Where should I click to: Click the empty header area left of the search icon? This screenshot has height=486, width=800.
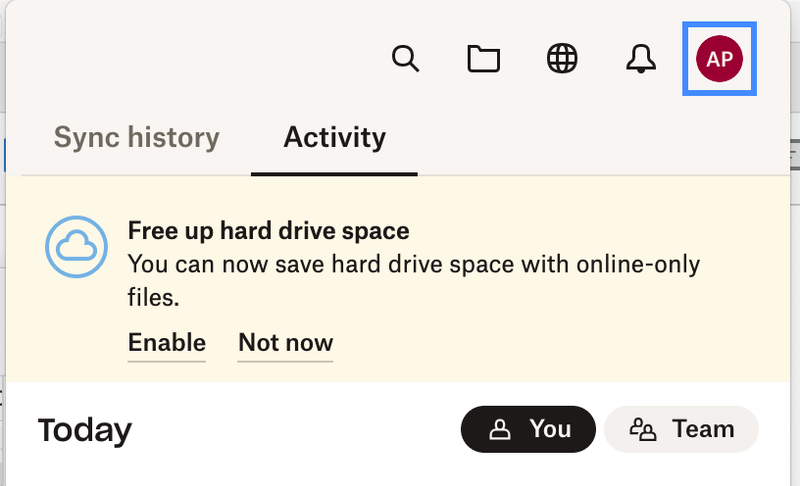click(200, 59)
